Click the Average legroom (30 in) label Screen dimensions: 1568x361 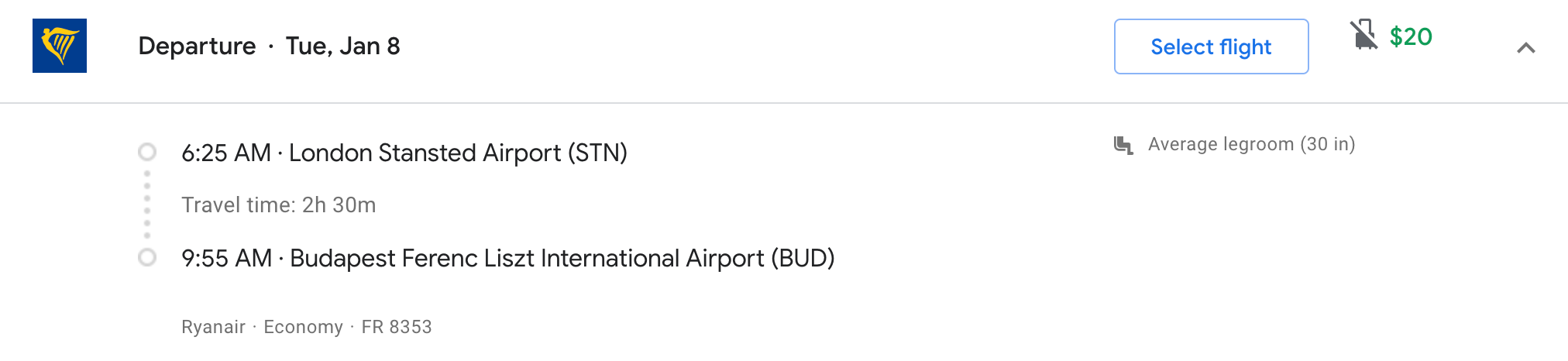pyautogui.click(x=1251, y=144)
